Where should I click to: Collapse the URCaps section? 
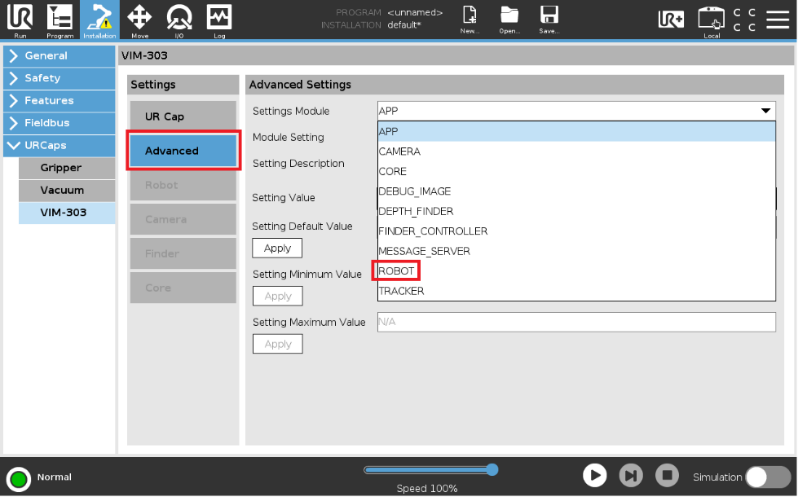coord(59,145)
